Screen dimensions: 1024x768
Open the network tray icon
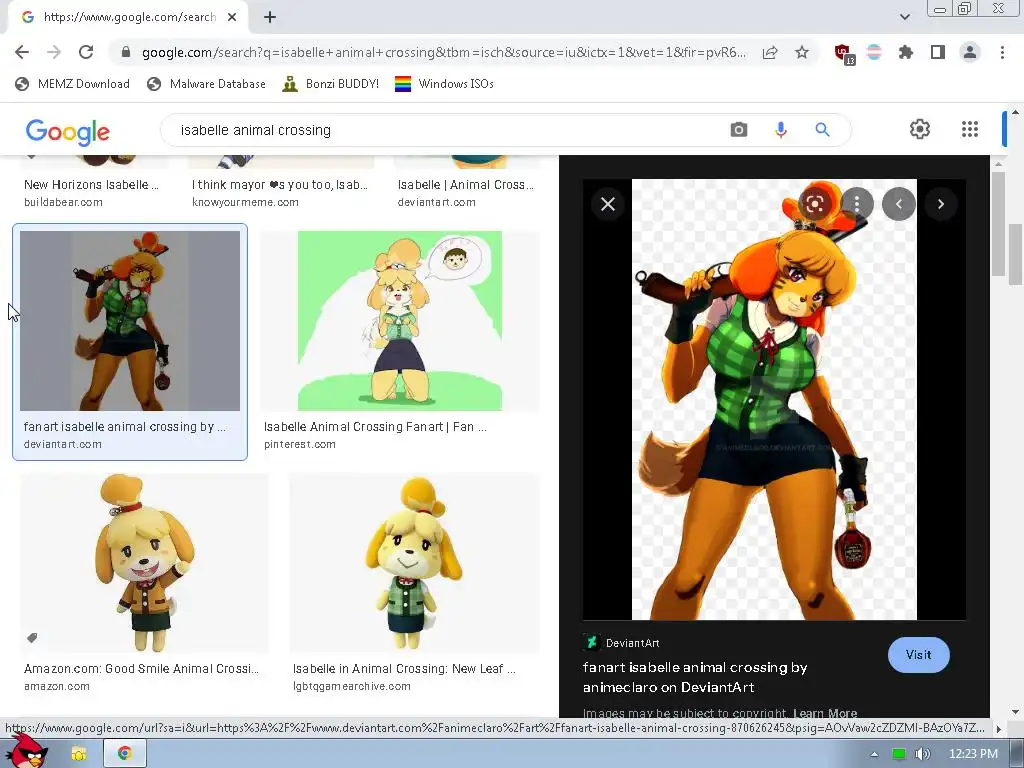[x=899, y=754]
